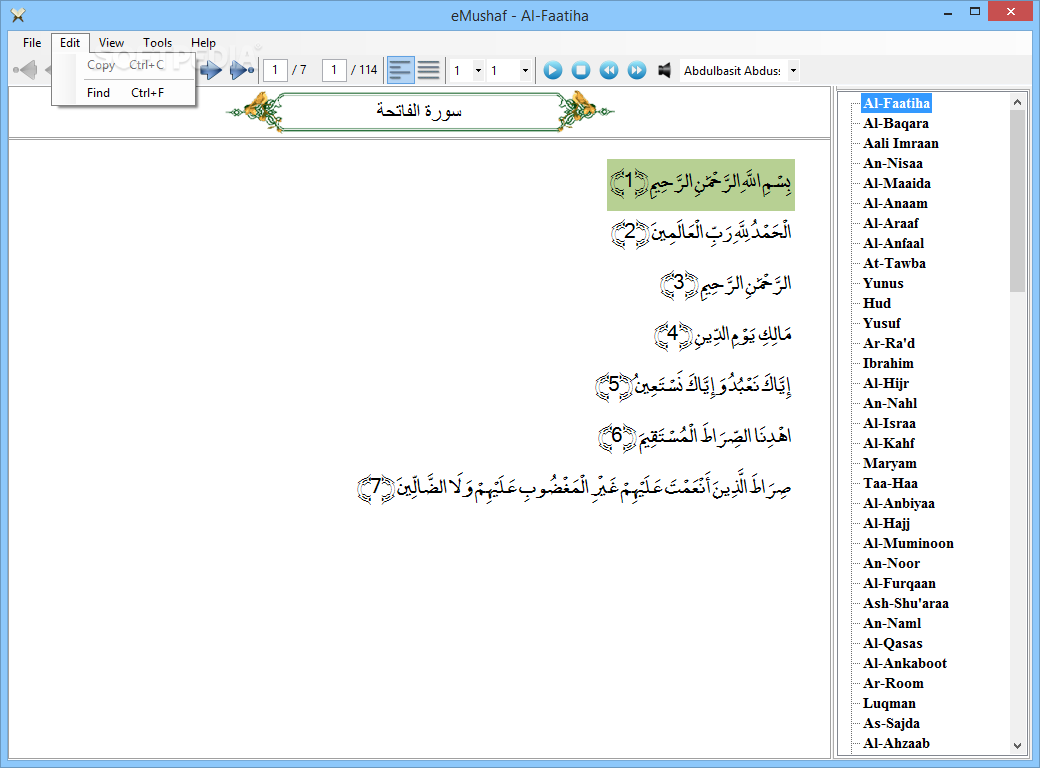The image size is (1040, 768).
Task: Select Al-Furqaan surah
Action: [x=899, y=583]
